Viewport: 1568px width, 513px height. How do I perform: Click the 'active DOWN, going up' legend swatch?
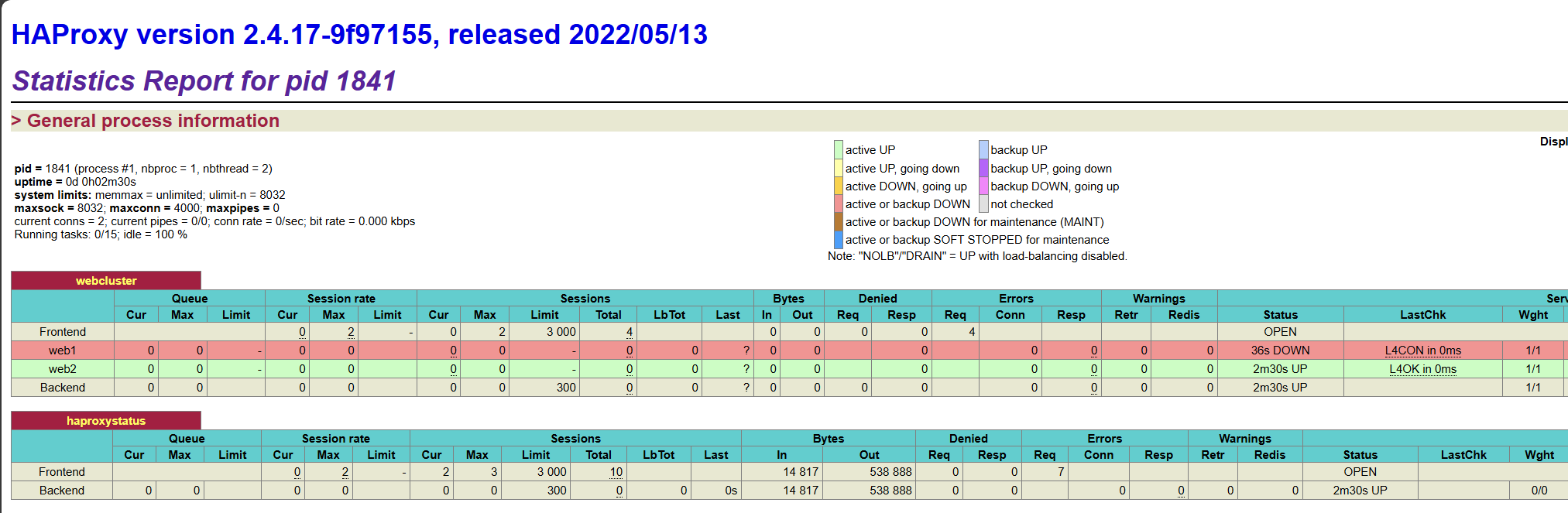point(839,186)
